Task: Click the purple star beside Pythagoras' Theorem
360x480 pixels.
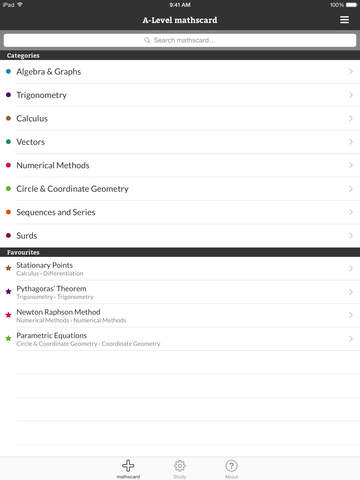Action: pyautogui.click(x=8, y=291)
